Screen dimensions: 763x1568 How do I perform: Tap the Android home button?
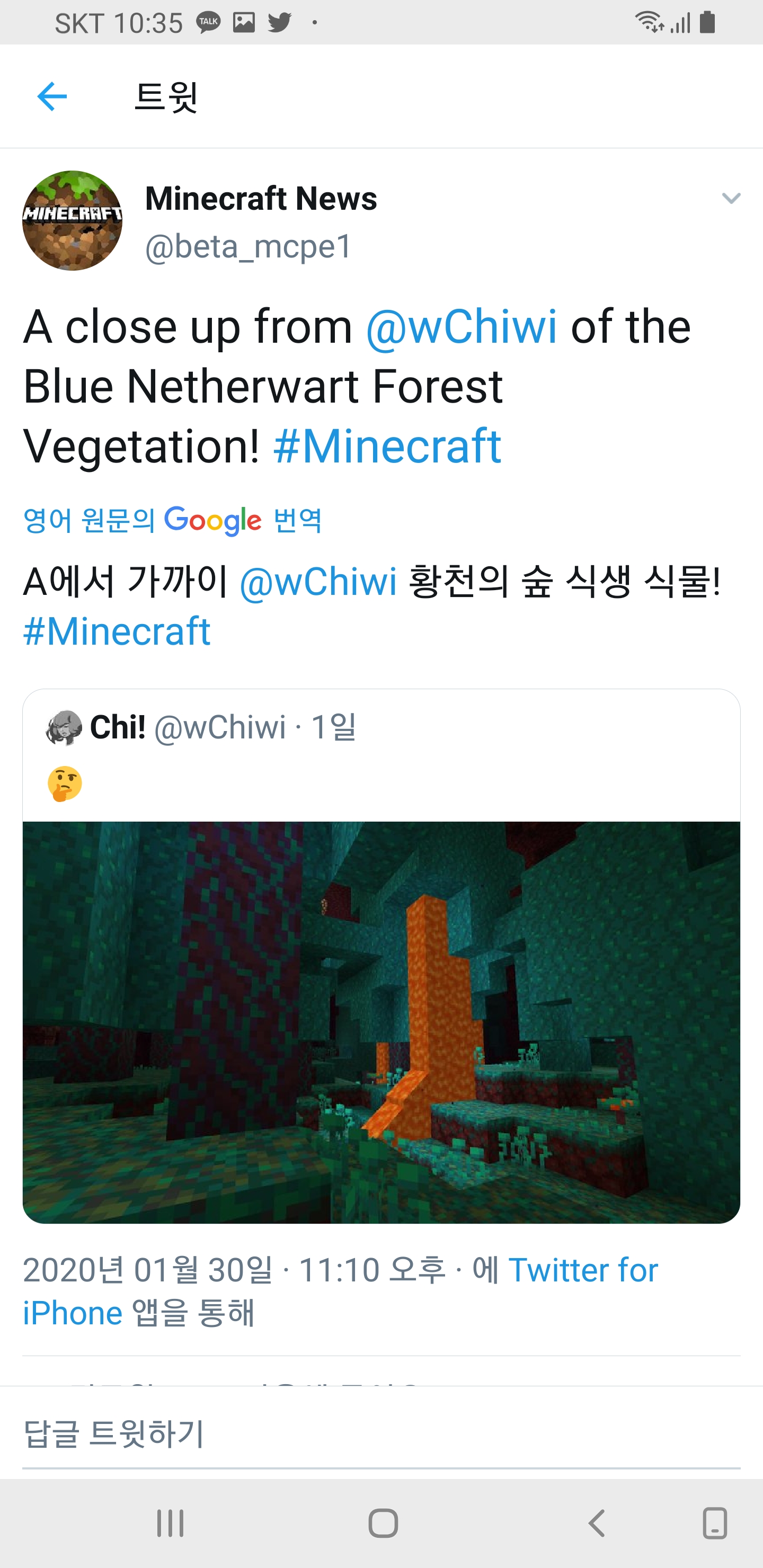pyautogui.click(x=383, y=1524)
